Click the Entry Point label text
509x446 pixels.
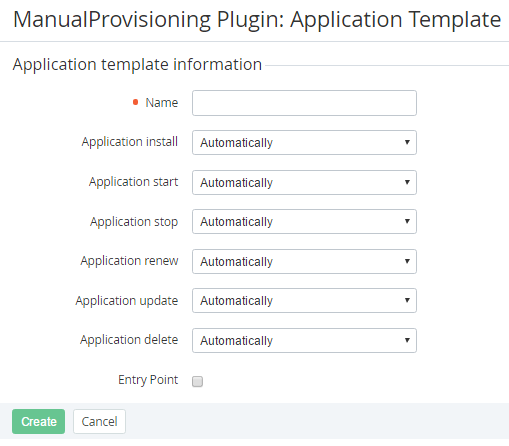coord(148,380)
